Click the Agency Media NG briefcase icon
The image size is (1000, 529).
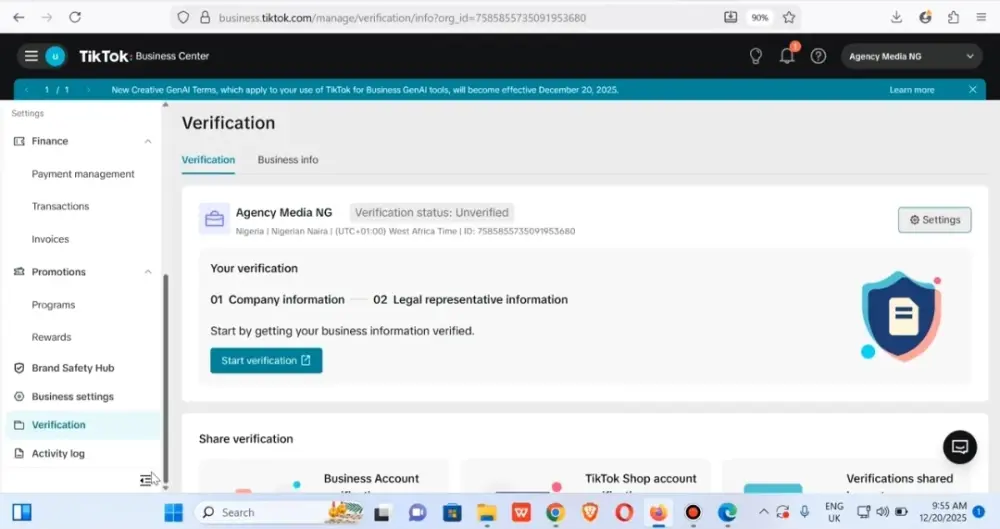[x=214, y=219]
